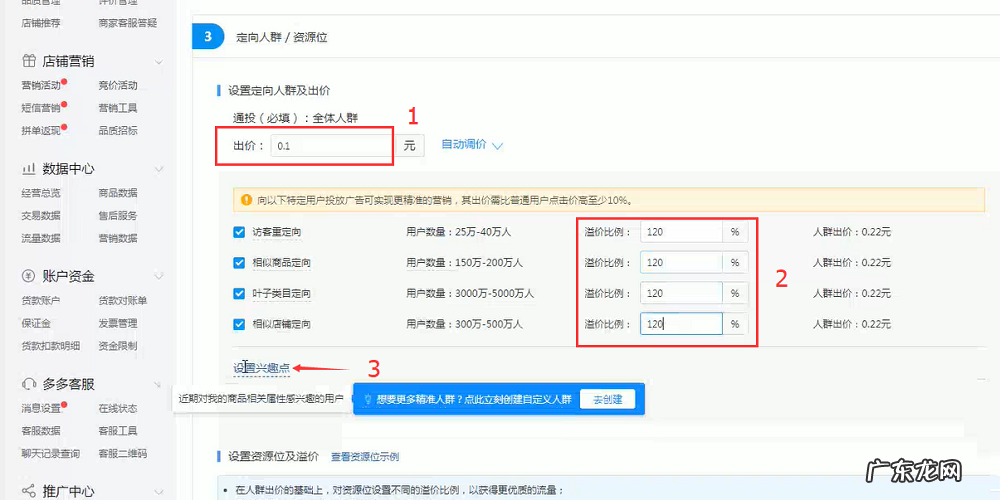Click the 通投(必填):全体人群 label

point(296,118)
